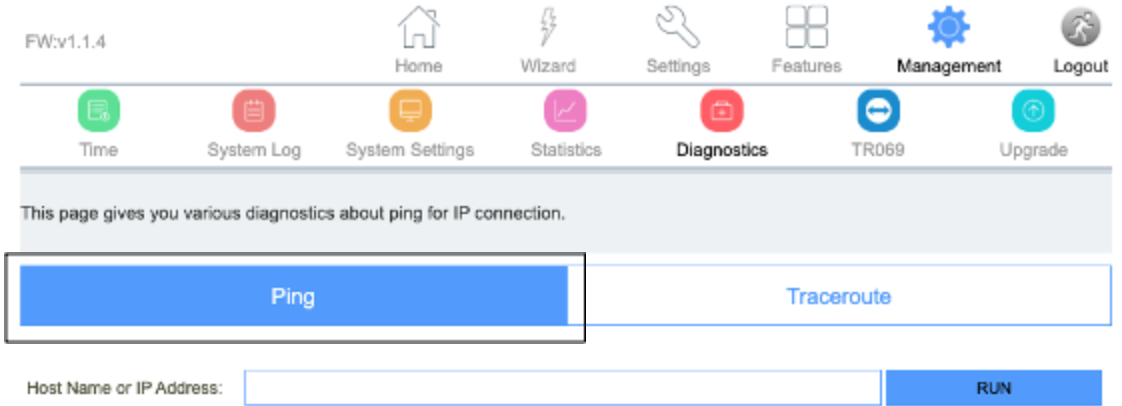Viewport: 1122px width, 406px height.
Task: Open the green Time icon
Action: click(99, 111)
